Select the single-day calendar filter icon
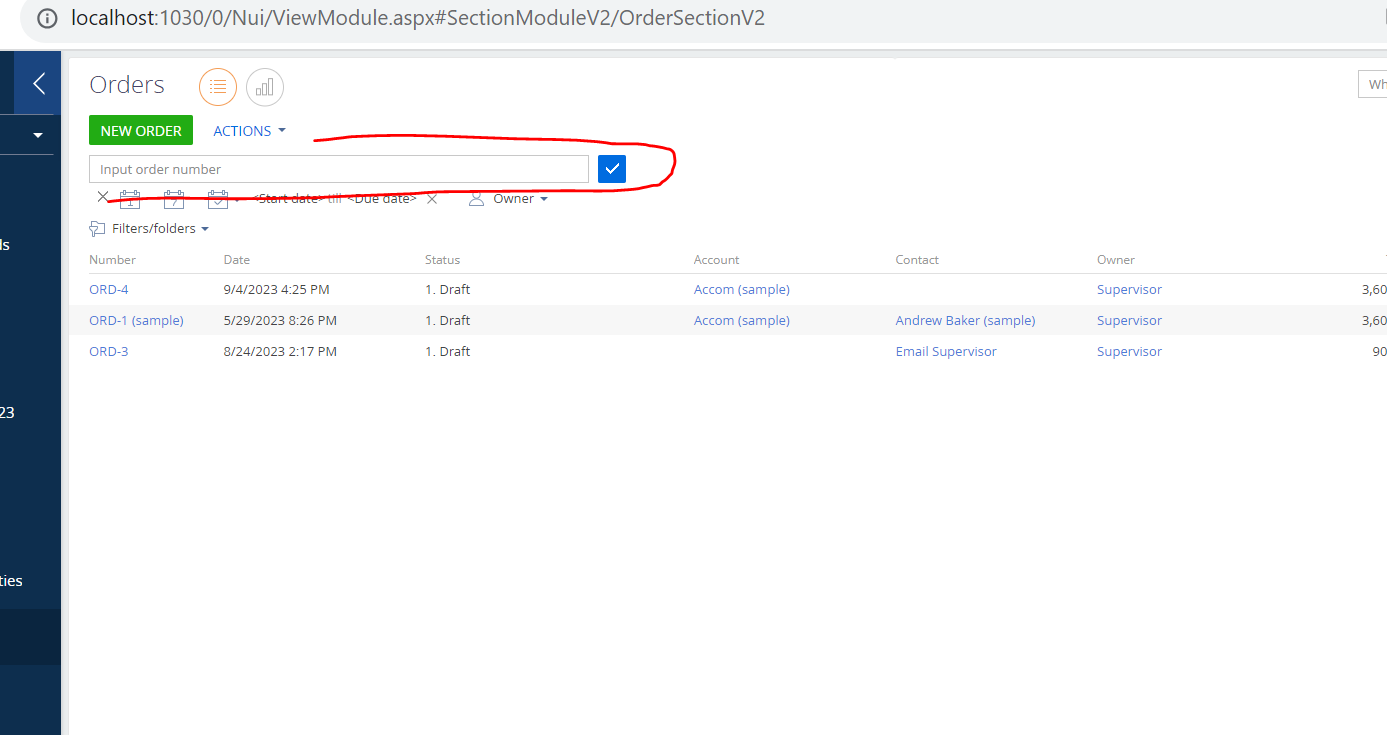 pos(130,198)
